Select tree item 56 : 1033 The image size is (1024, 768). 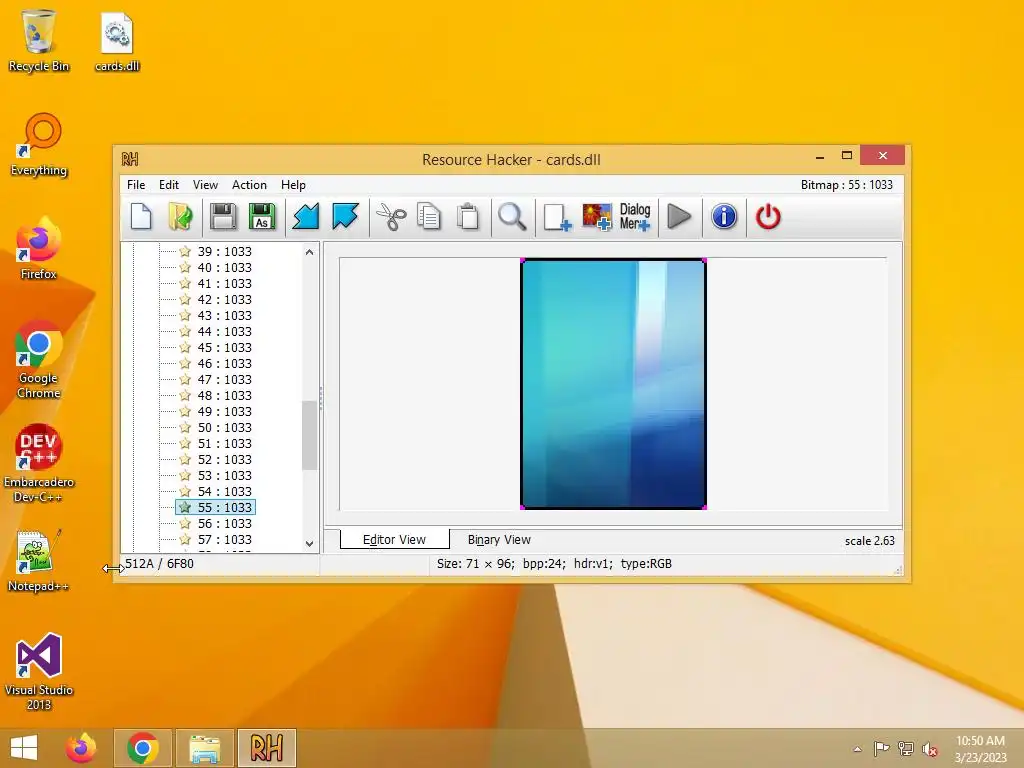click(x=225, y=524)
